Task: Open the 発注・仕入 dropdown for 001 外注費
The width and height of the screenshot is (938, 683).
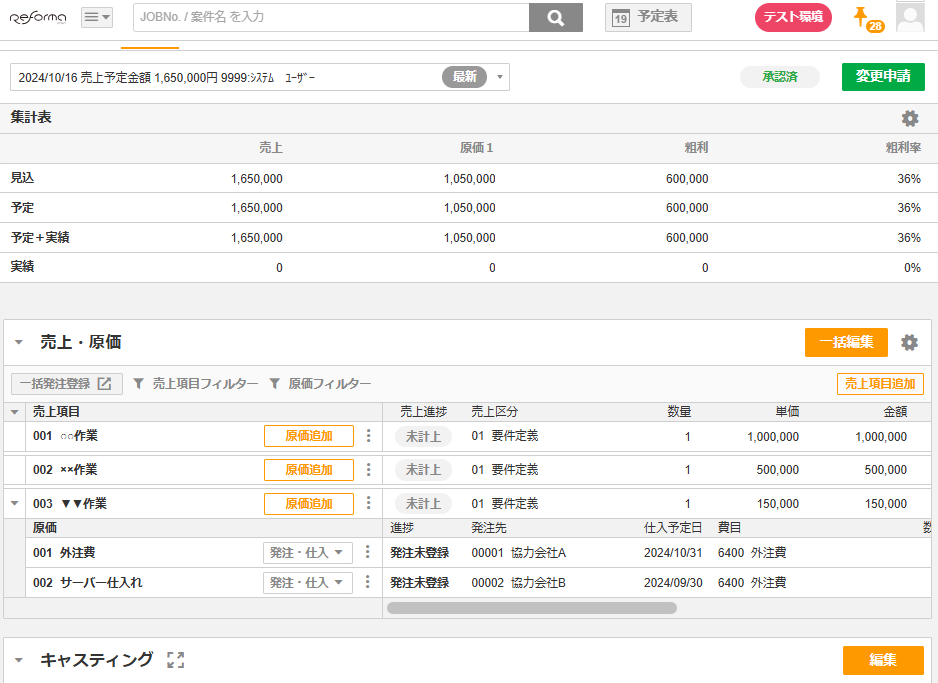Action: (307, 553)
